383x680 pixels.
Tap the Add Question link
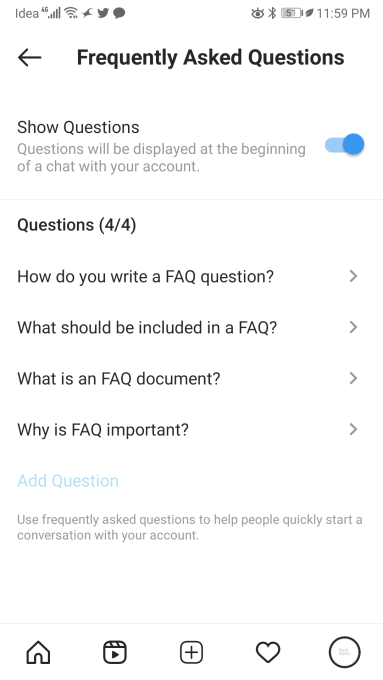68,481
